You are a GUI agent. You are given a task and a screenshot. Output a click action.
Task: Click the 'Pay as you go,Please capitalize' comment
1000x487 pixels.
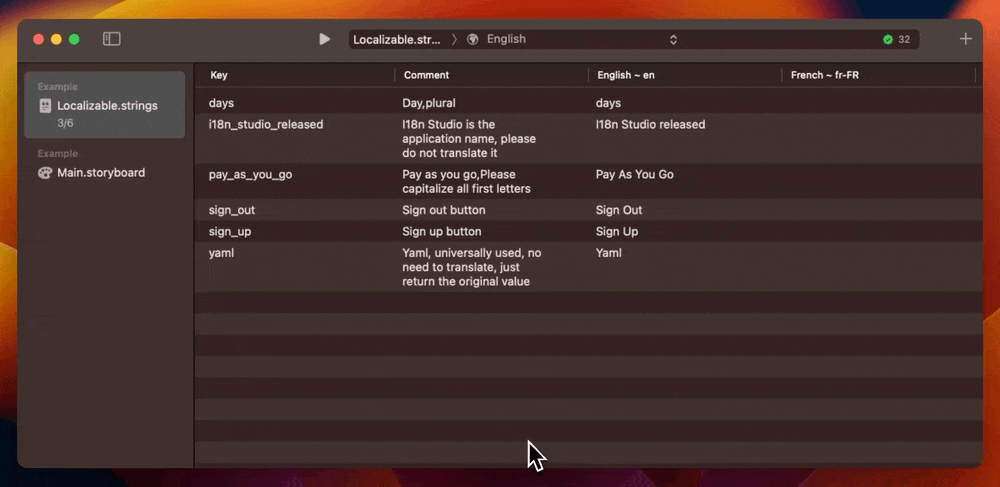click(467, 182)
